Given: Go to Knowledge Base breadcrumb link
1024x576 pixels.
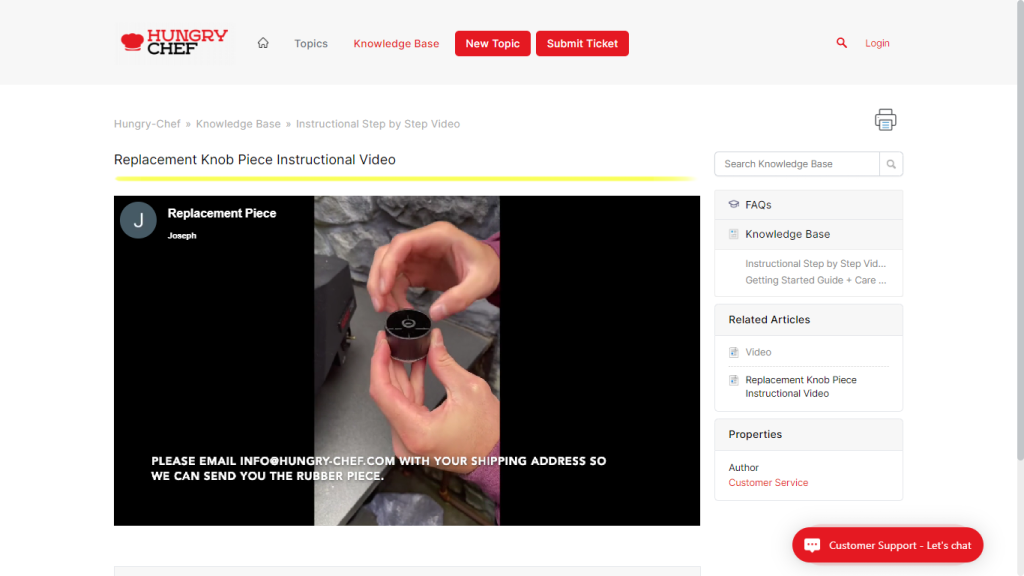Looking at the screenshot, I should click(238, 124).
